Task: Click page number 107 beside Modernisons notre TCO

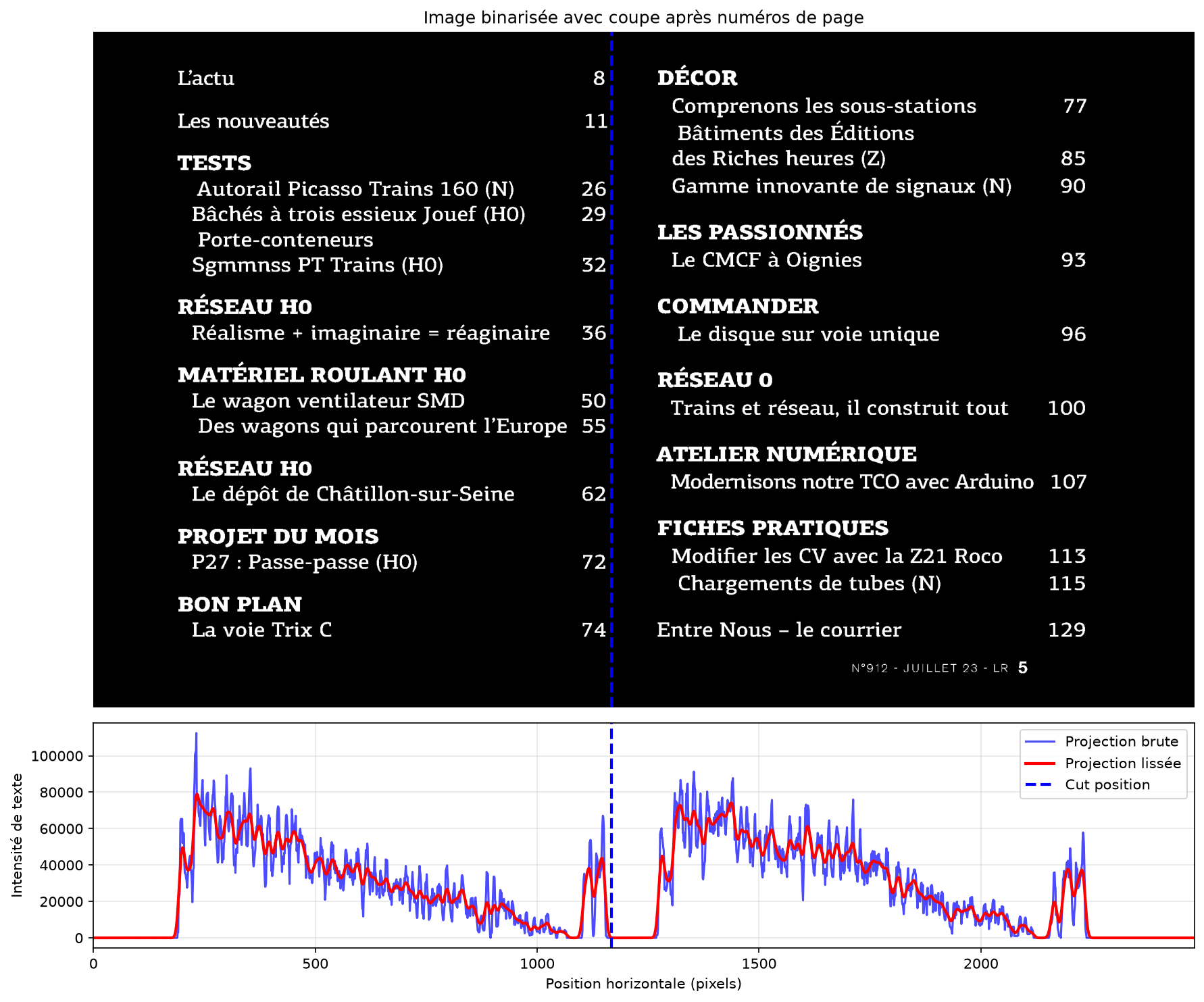Action: [1068, 482]
